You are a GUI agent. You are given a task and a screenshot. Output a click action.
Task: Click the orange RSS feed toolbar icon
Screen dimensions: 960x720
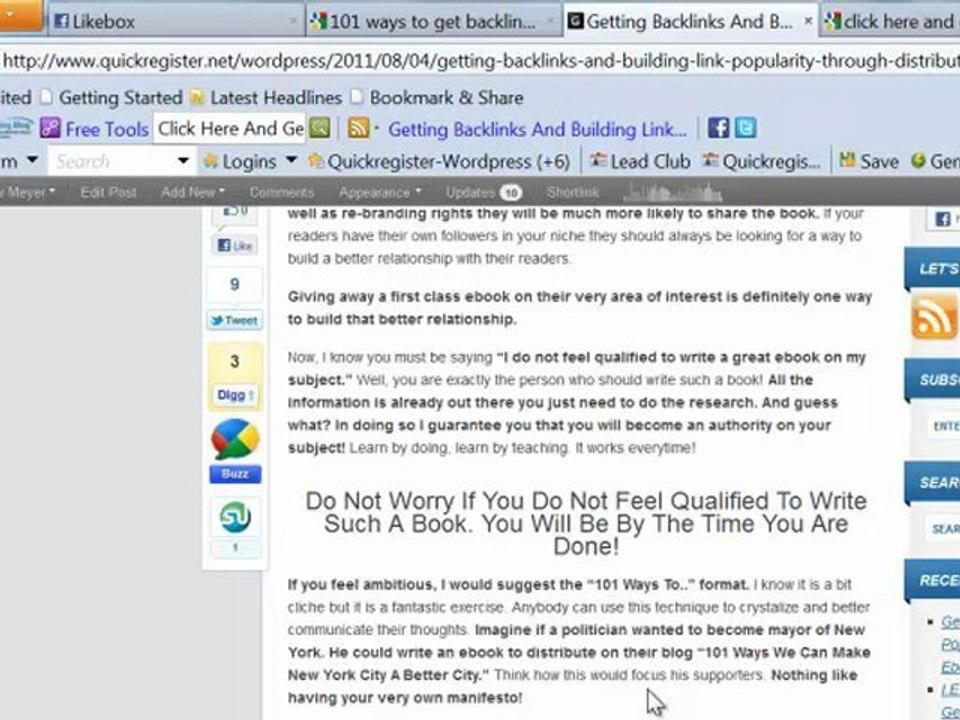(359, 129)
